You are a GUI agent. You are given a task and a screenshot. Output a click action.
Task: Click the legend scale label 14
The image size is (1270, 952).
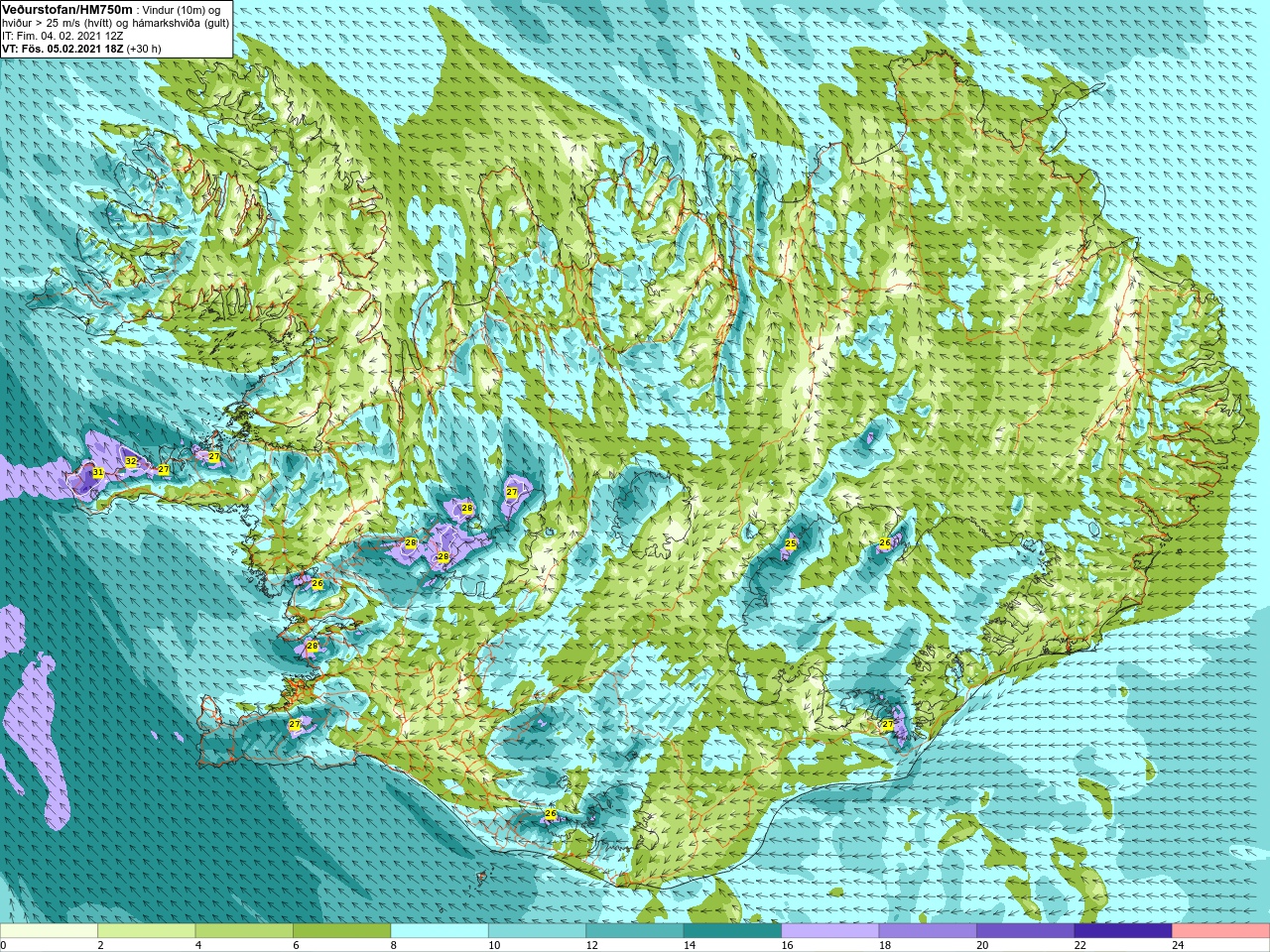(690, 945)
